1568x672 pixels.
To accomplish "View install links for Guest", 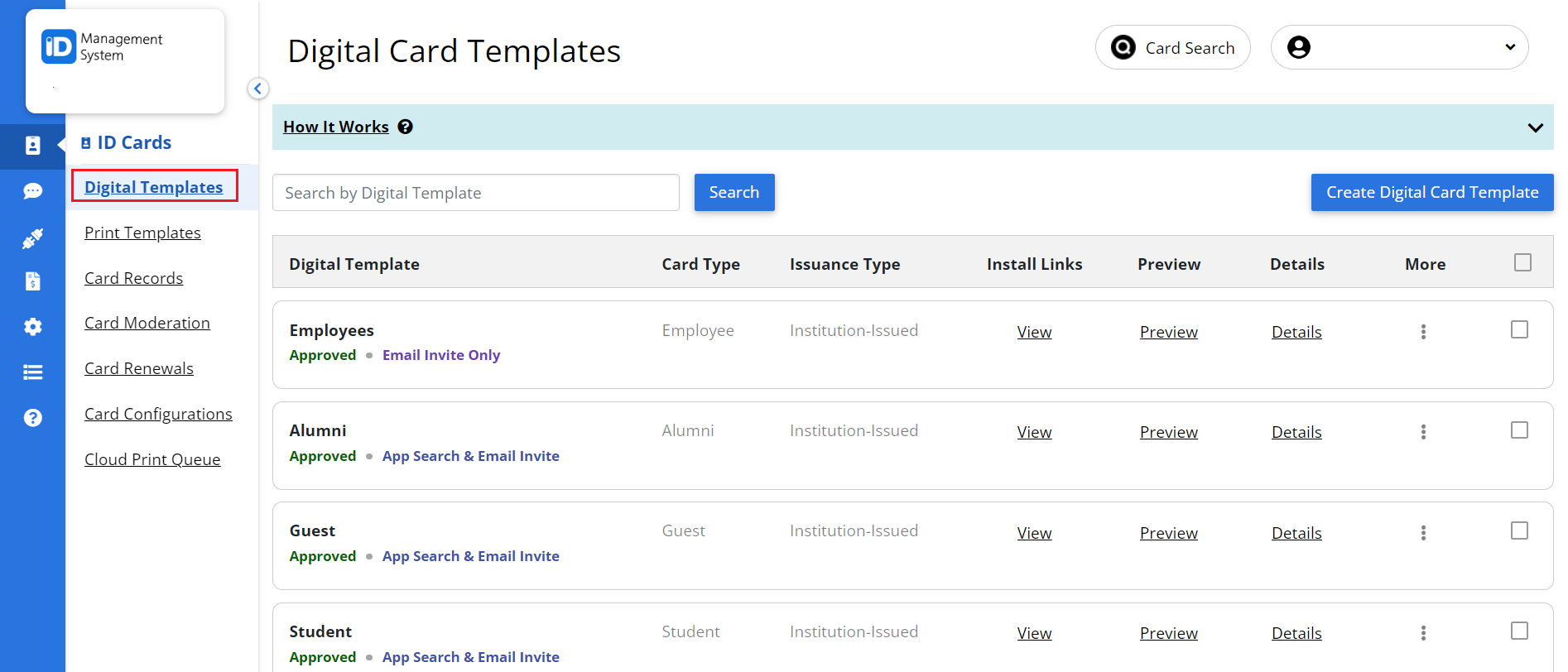I will [x=1034, y=533].
